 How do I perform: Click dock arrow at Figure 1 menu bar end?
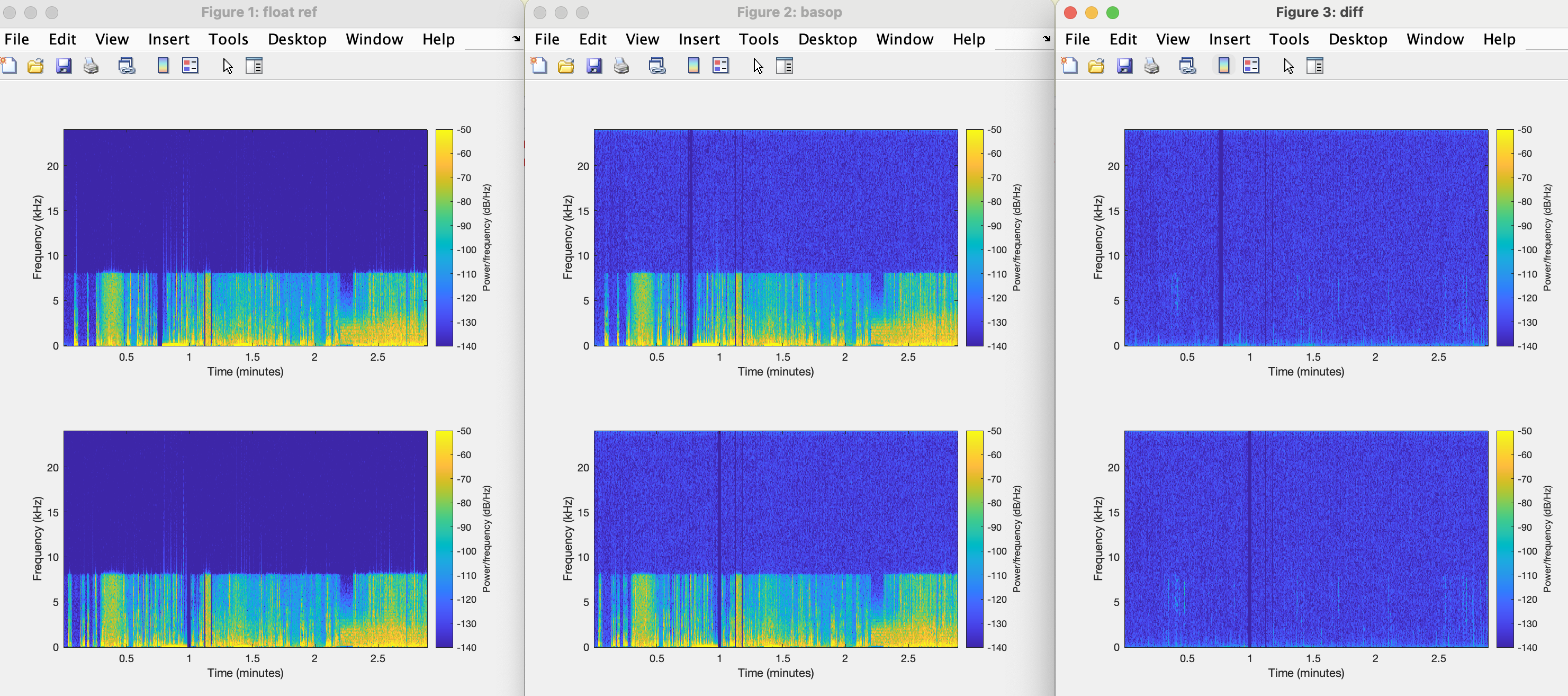[x=516, y=39]
